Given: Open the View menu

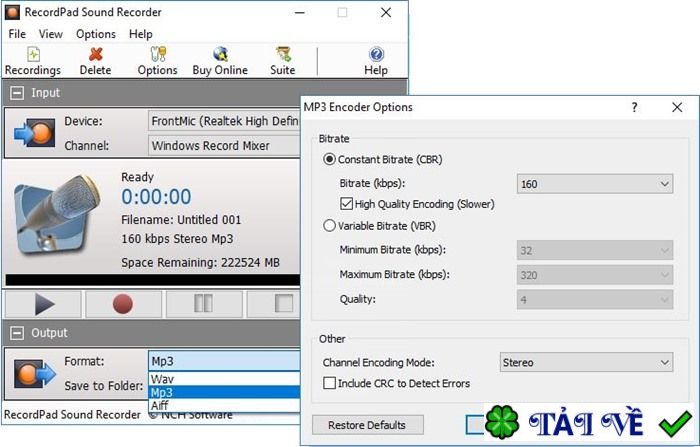Looking at the screenshot, I should click(x=50, y=34).
